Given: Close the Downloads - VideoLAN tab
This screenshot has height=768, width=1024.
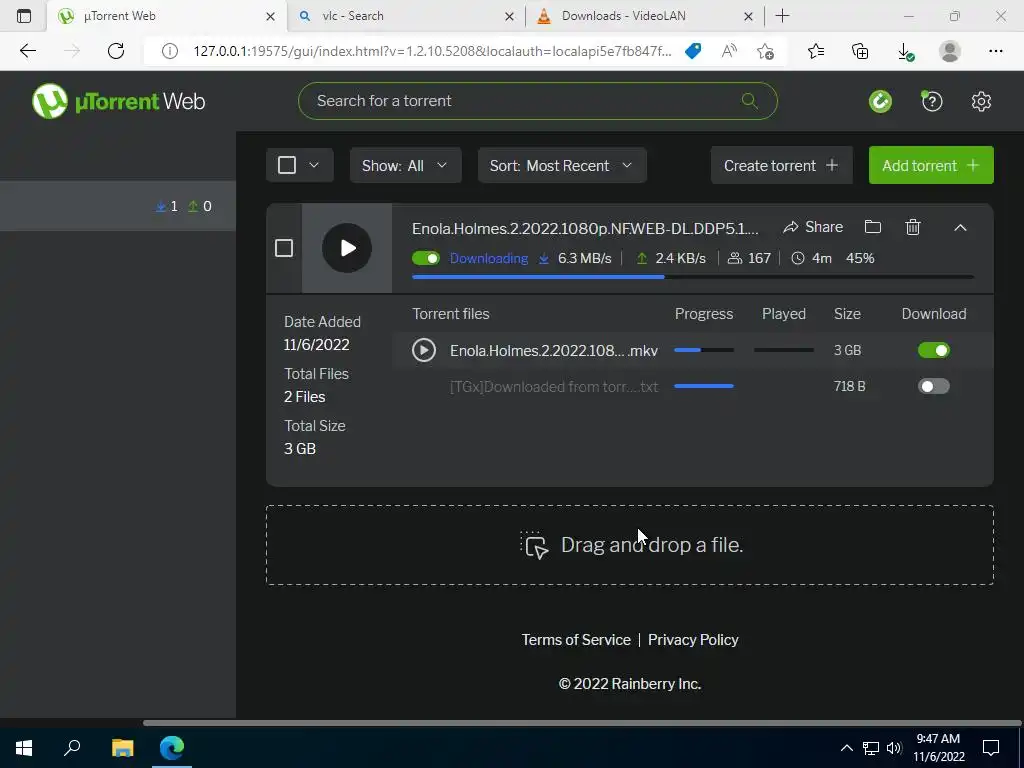Looking at the screenshot, I should click(748, 16).
